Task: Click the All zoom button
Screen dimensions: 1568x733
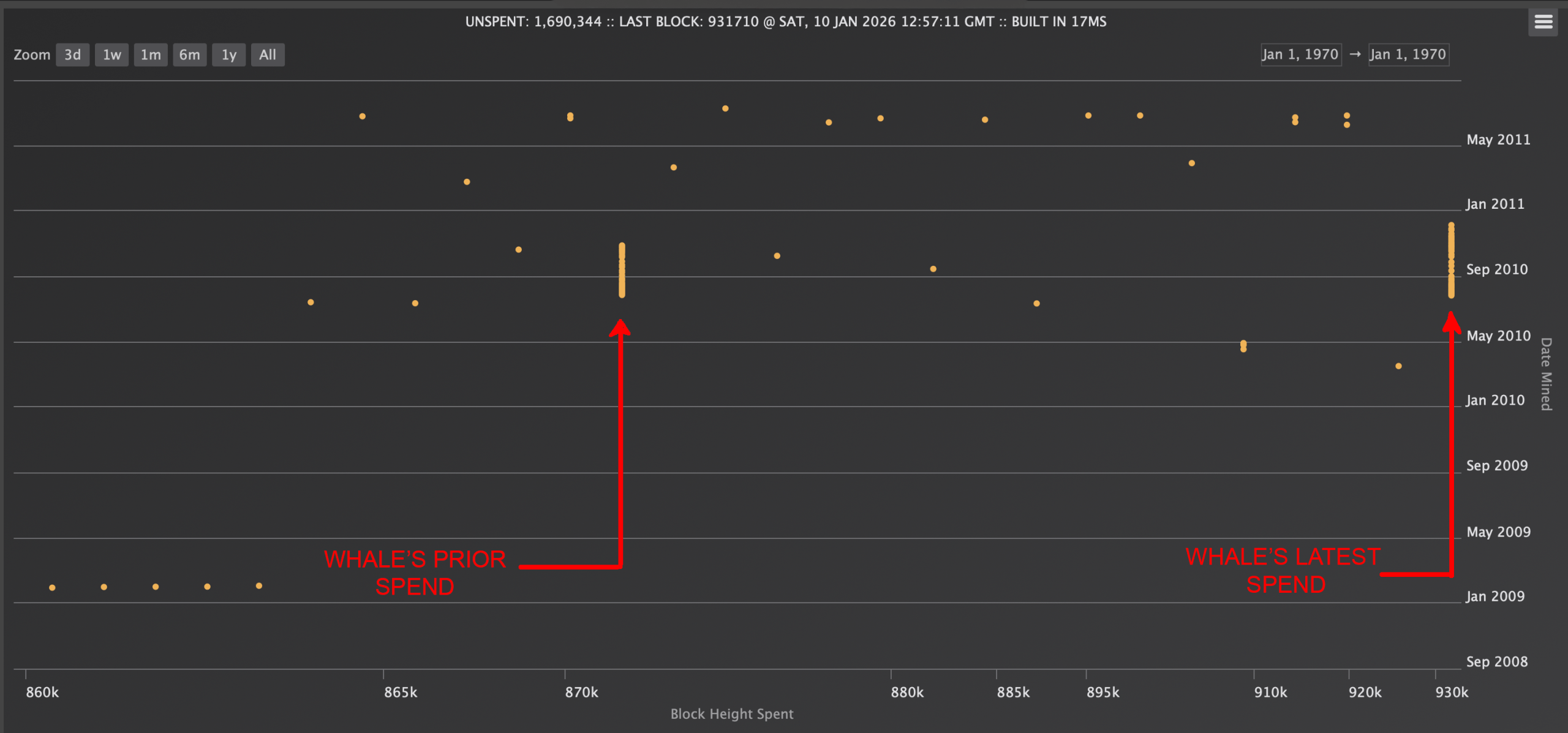Action: point(267,55)
